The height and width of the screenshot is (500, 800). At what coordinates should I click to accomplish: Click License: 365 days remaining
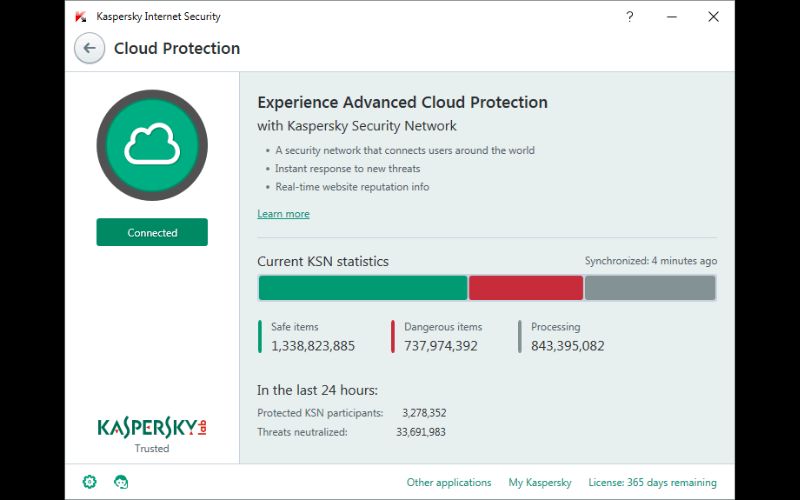pos(652,482)
